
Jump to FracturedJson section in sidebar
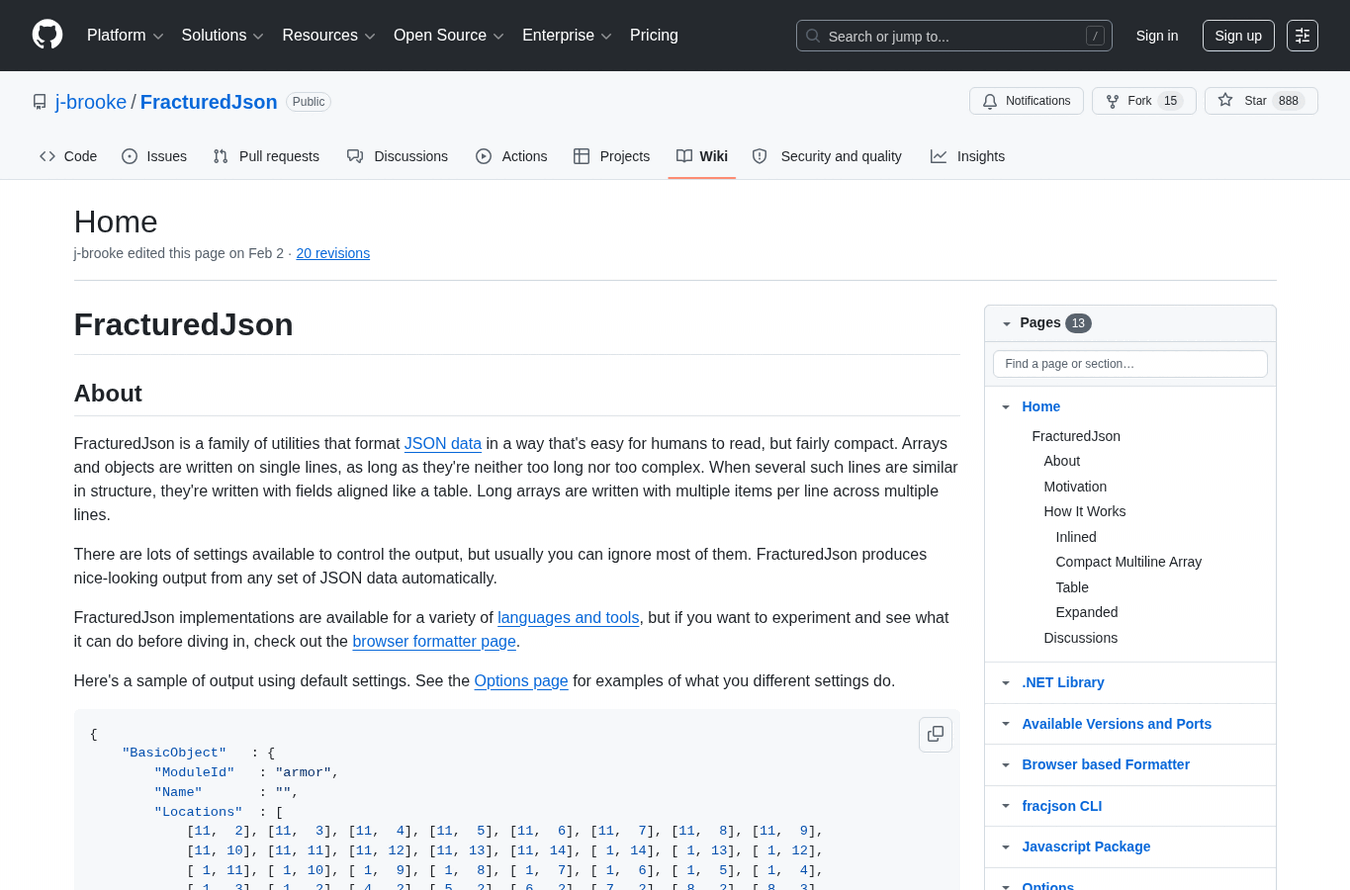click(x=1076, y=436)
